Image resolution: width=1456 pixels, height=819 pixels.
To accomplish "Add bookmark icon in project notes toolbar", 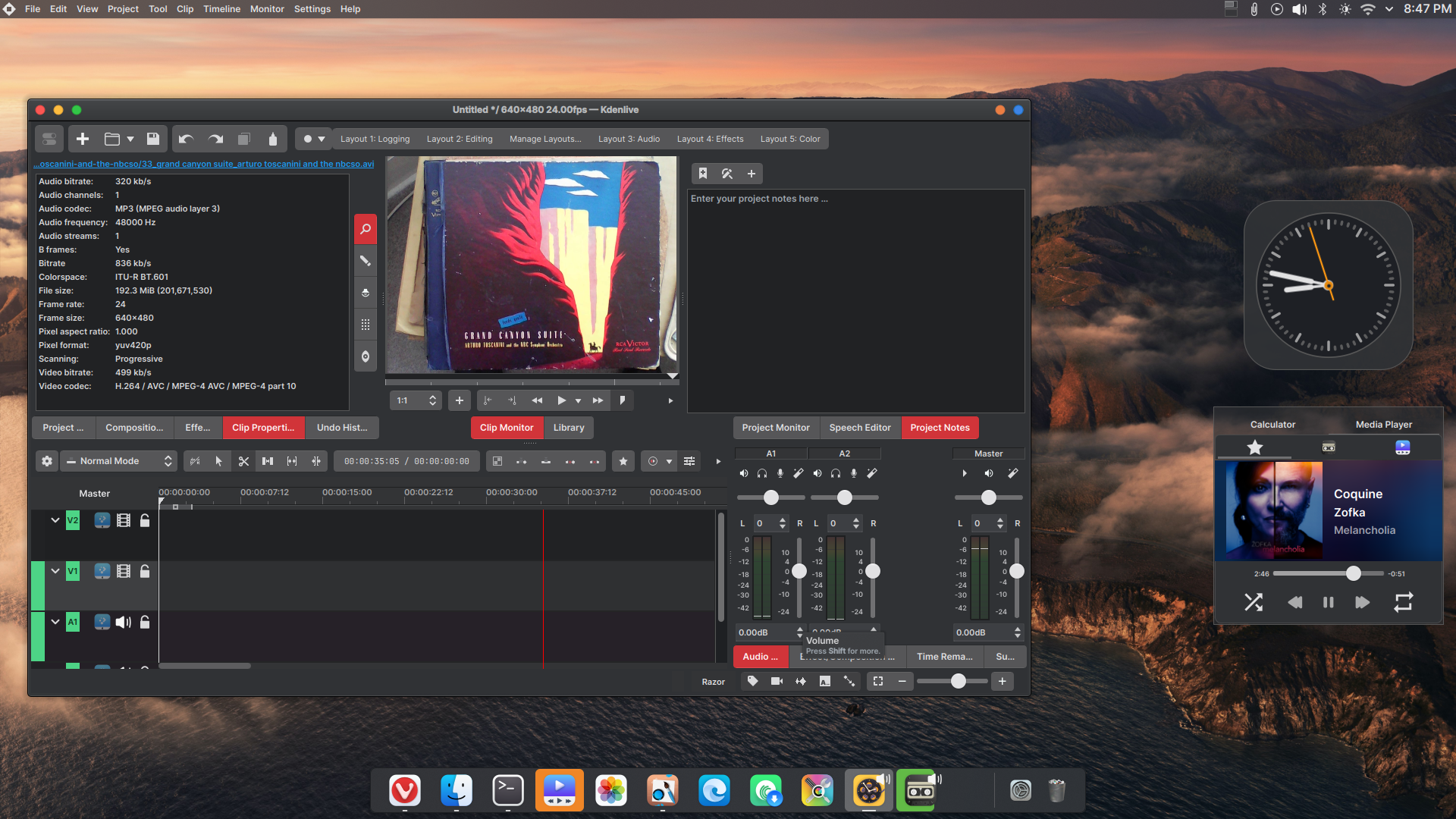I will (x=703, y=174).
